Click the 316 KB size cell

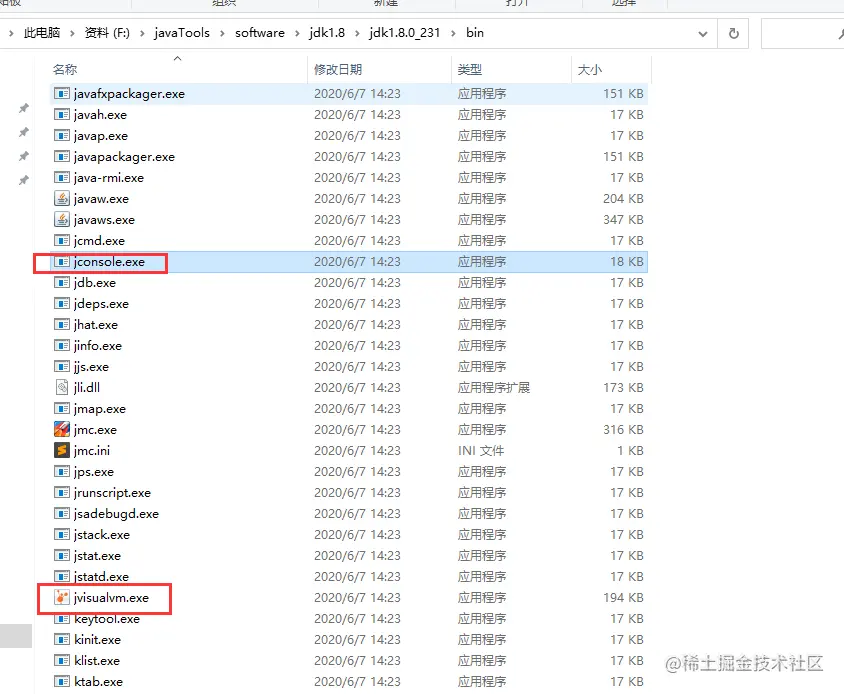pos(623,430)
